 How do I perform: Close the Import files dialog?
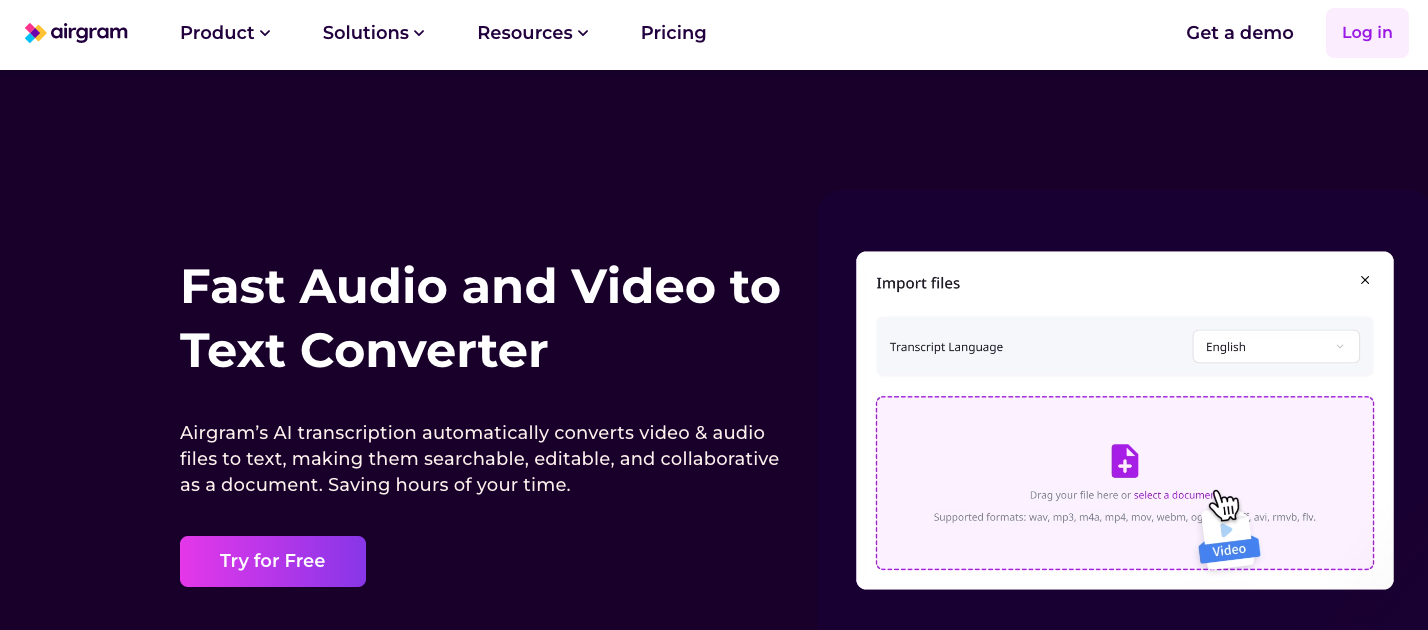pyautogui.click(x=1364, y=281)
